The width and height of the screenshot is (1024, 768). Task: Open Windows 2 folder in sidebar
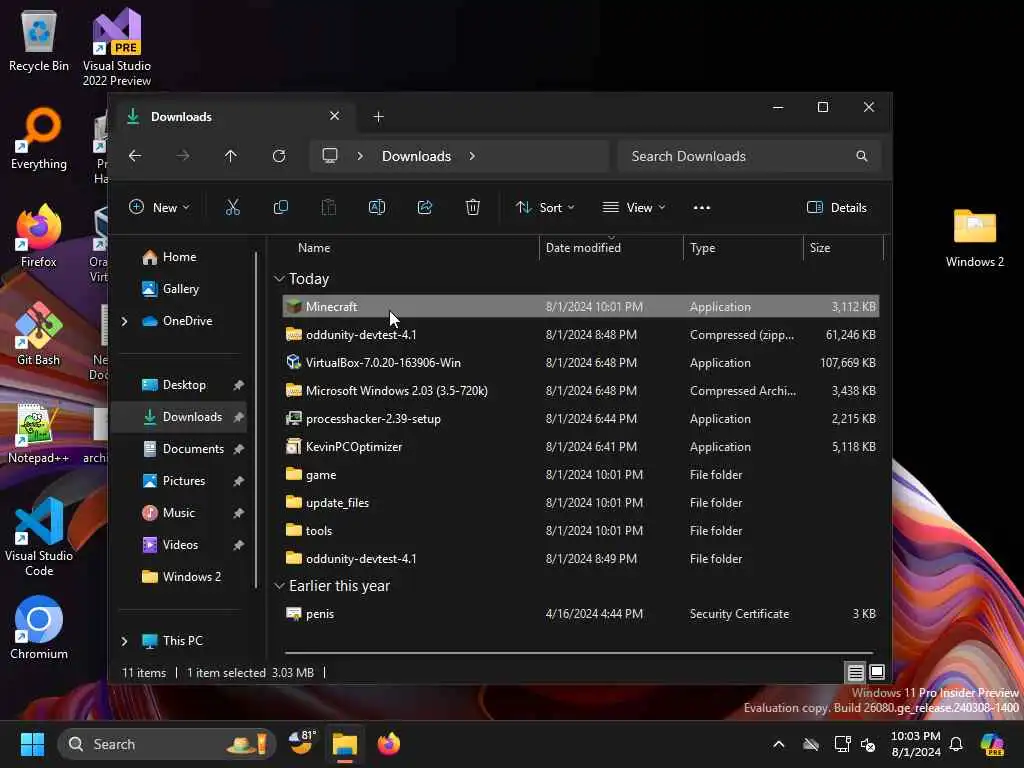coord(182,577)
